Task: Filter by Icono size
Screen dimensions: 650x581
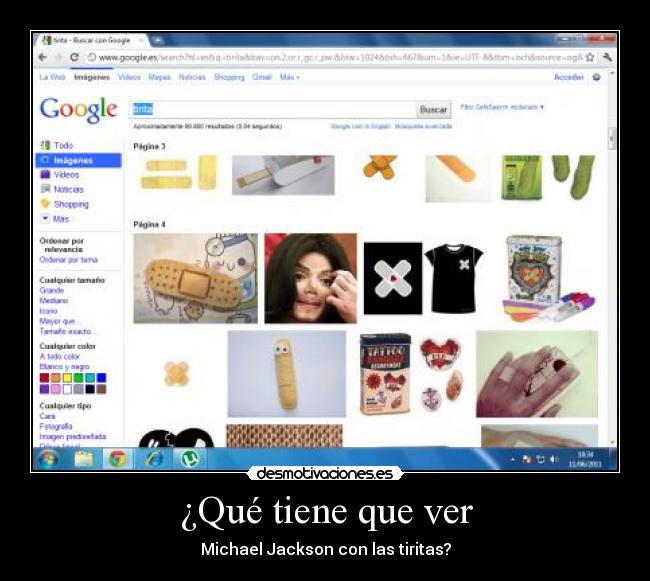Action: coord(49,311)
